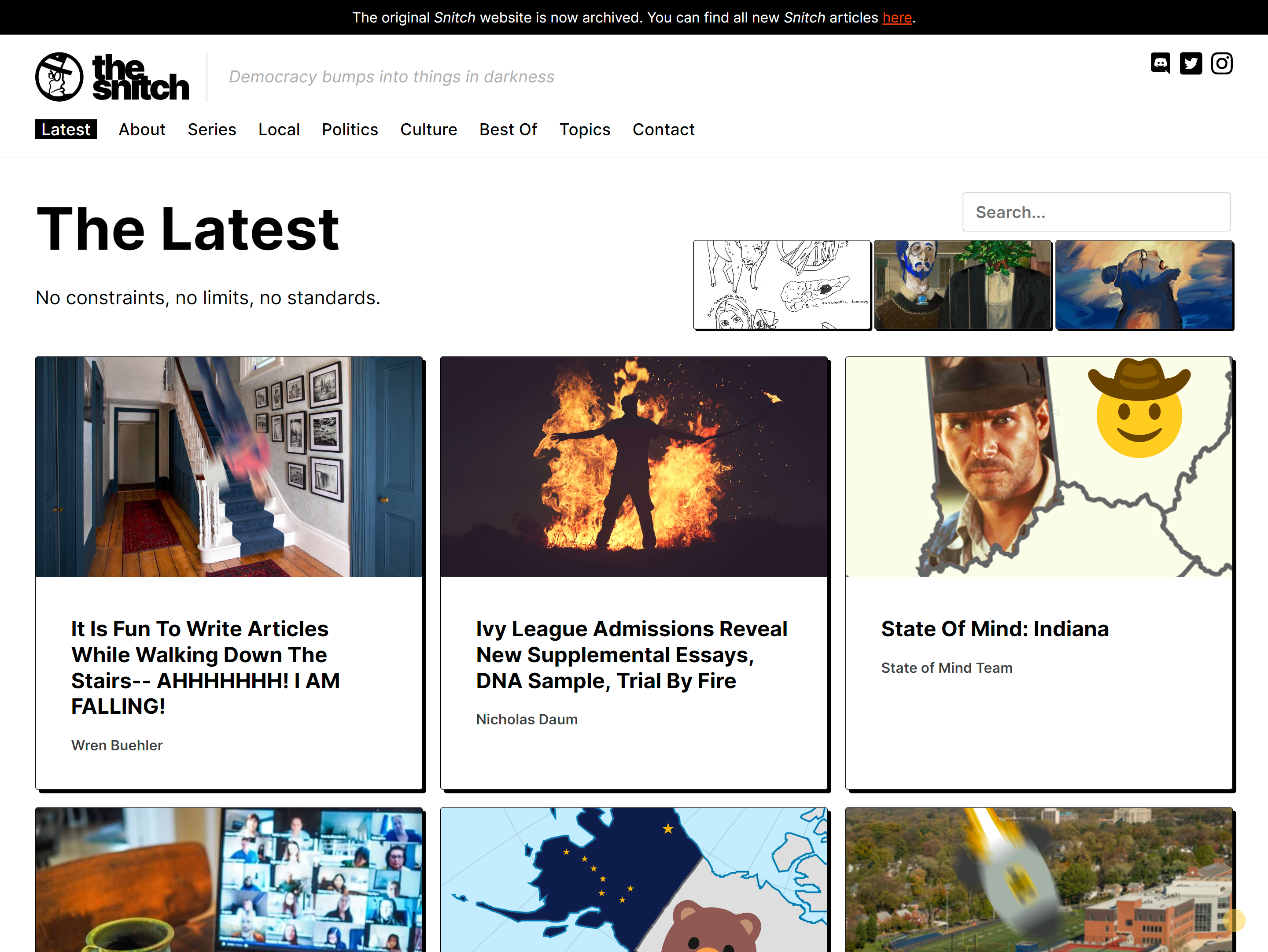
Task: View author Nicholas Daum
Action: [527, 720]
